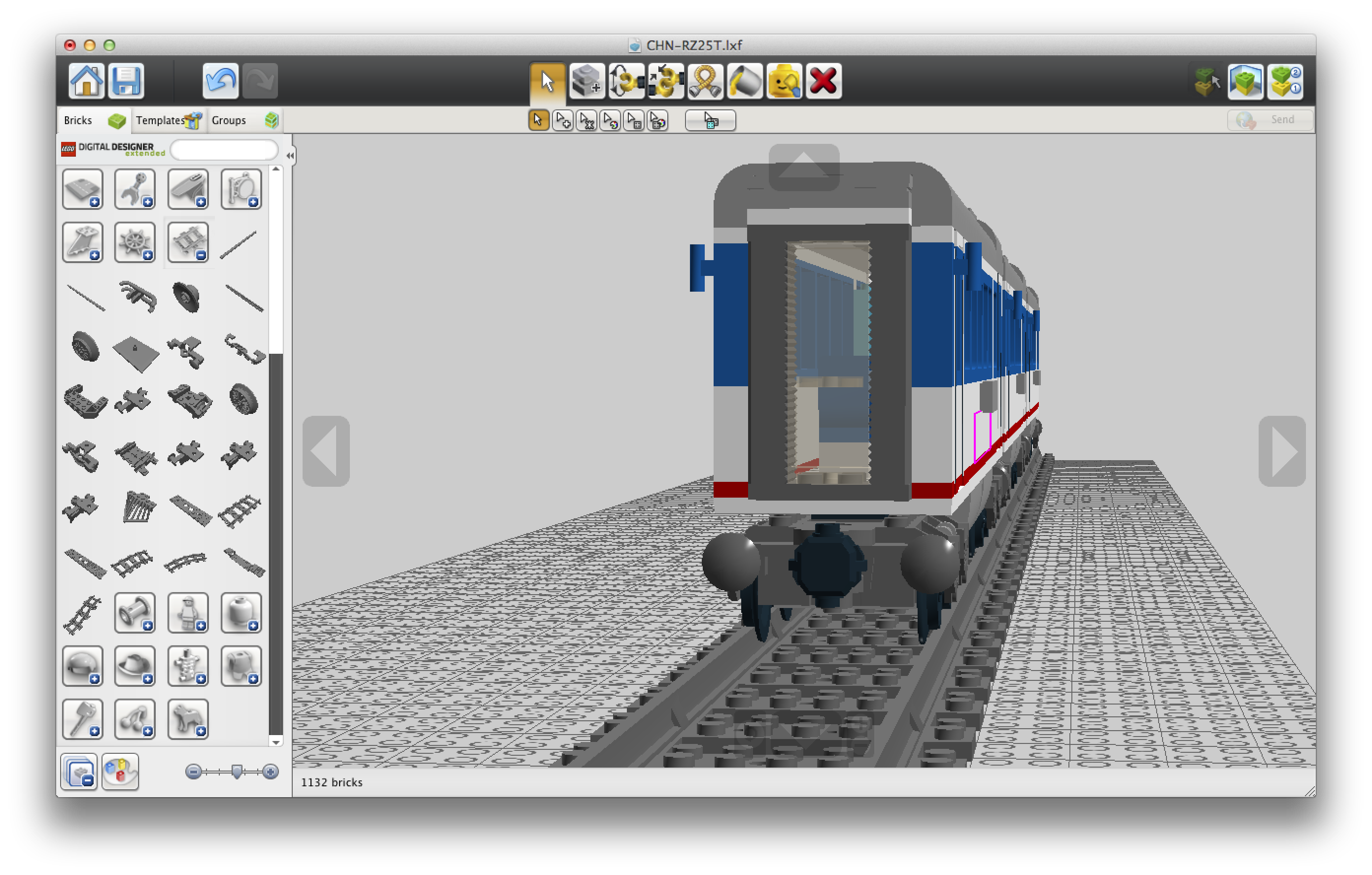1372x875 pixels.
Task: Click the Save disk icon
Action: (126, 81)
